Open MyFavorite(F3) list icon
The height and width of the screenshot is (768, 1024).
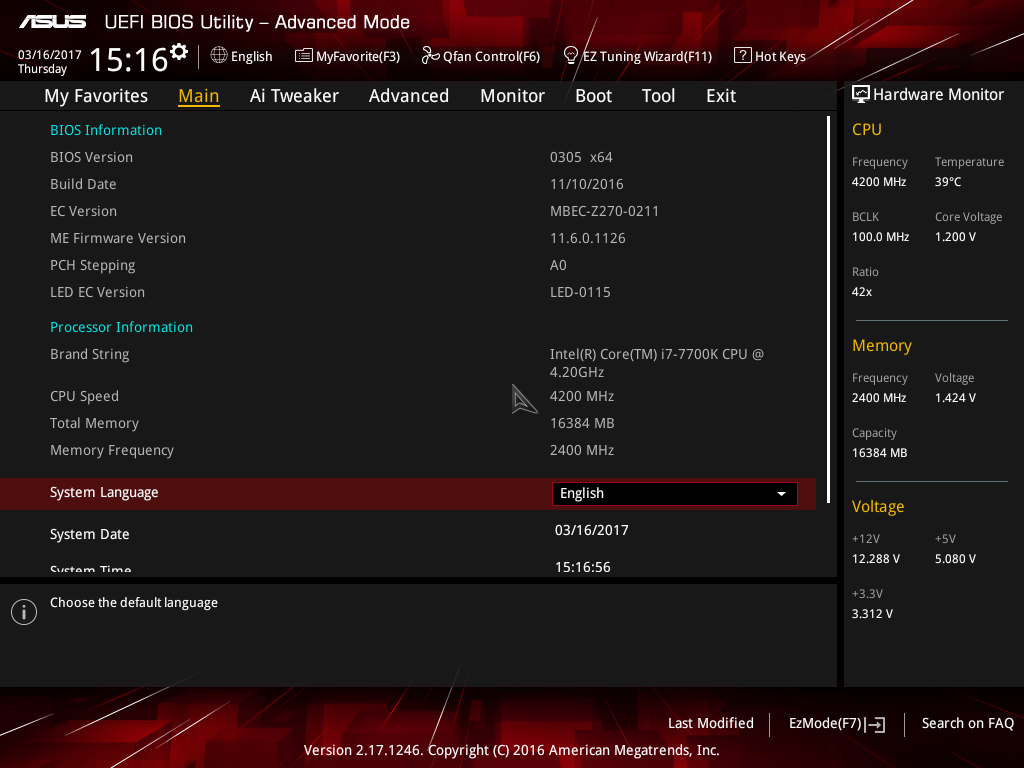[x=304, y=56]
